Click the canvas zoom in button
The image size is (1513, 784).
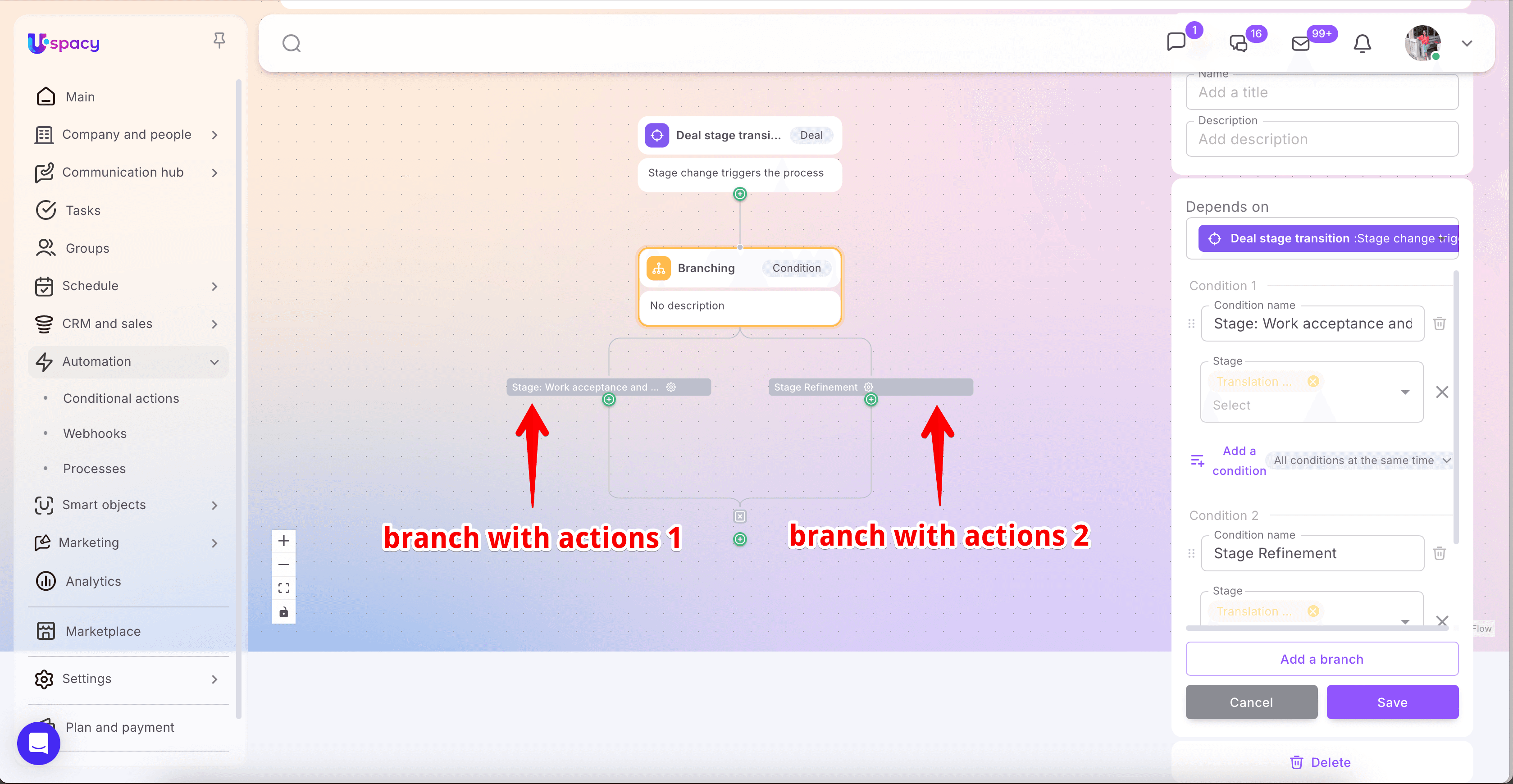[x=284, y=540]
